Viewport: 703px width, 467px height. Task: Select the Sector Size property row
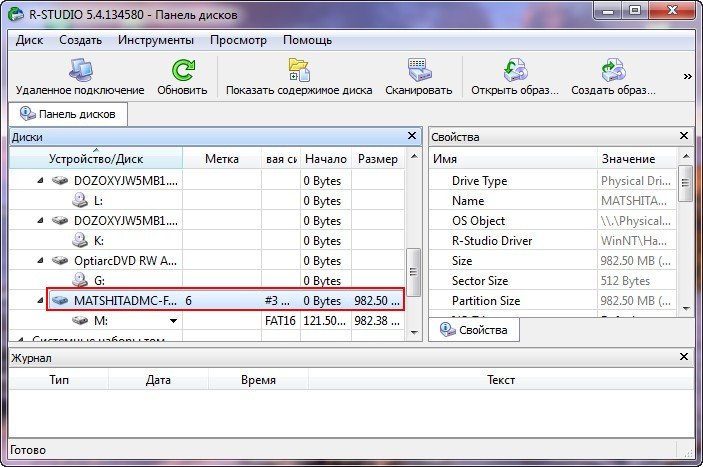[x=553, y=281]
